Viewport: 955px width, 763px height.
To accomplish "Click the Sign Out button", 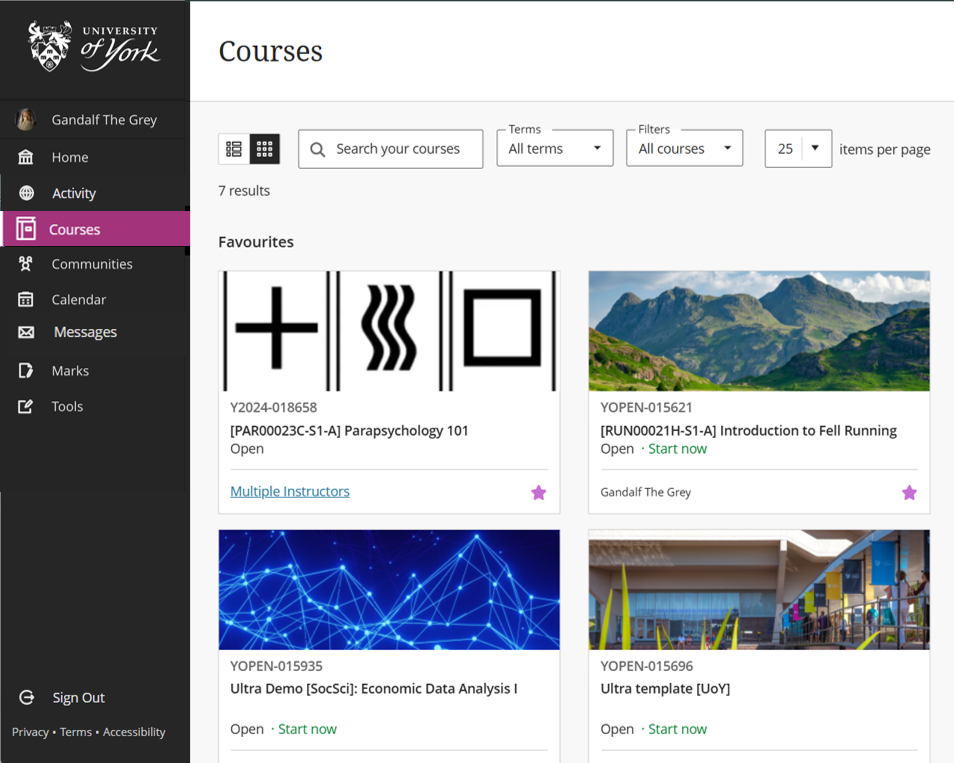I will pyautogui.click(x=78, y=698).
